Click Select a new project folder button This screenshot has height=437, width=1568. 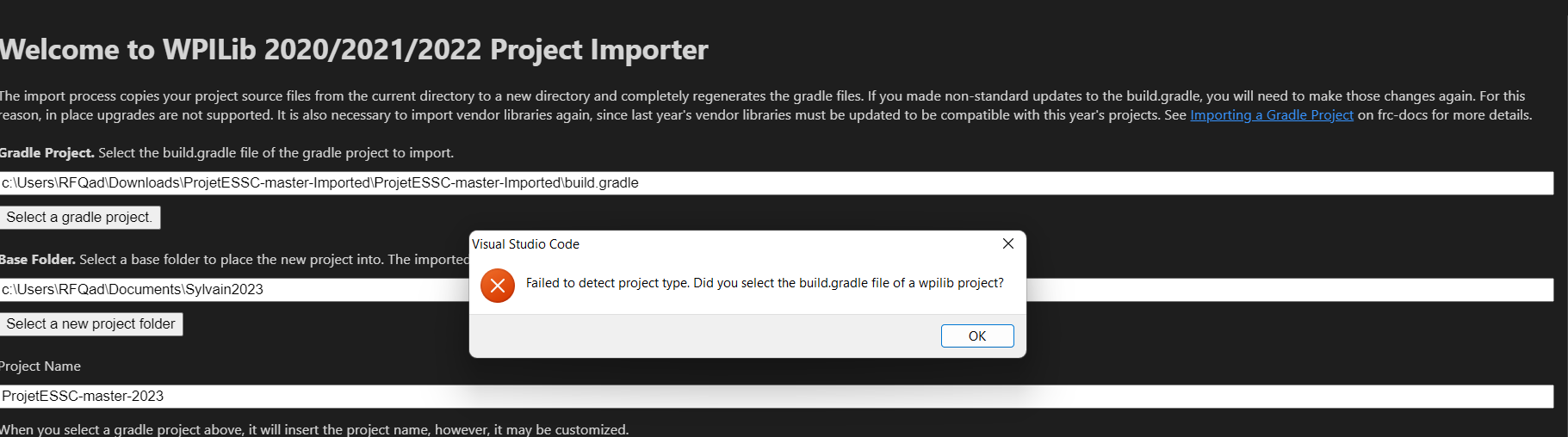90,323
